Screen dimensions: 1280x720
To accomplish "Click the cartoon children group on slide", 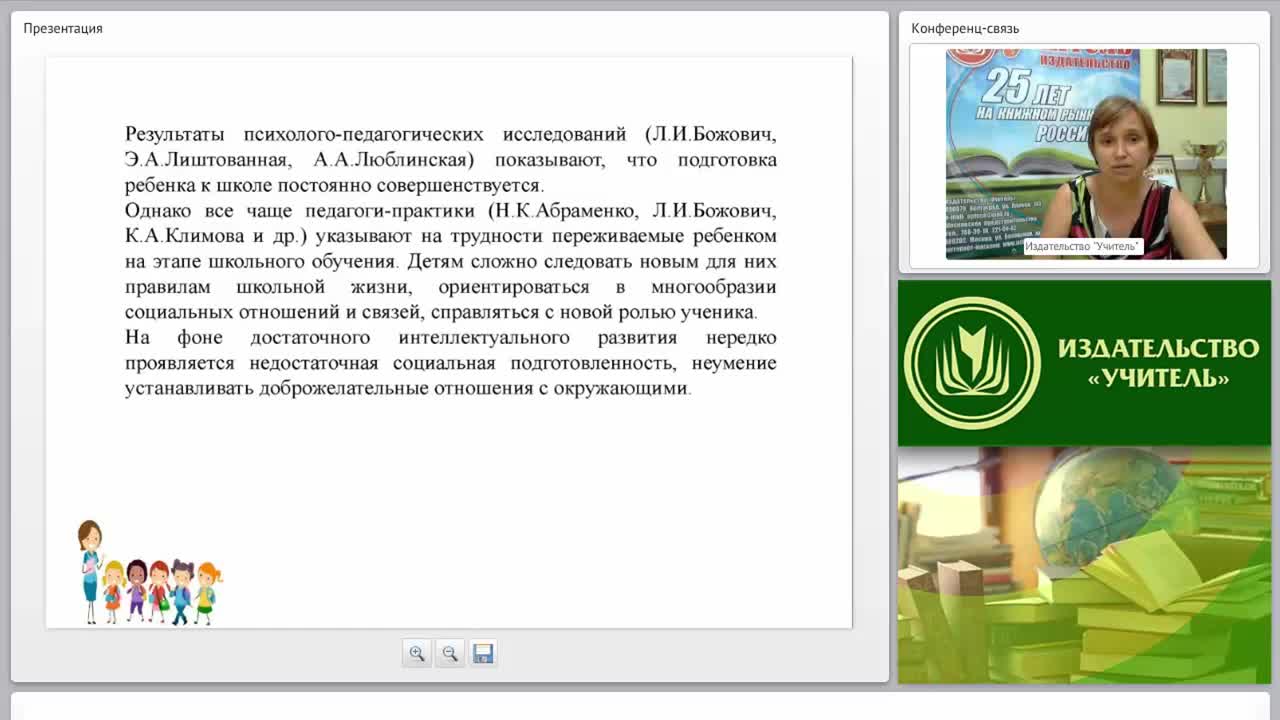I will 162,592.
